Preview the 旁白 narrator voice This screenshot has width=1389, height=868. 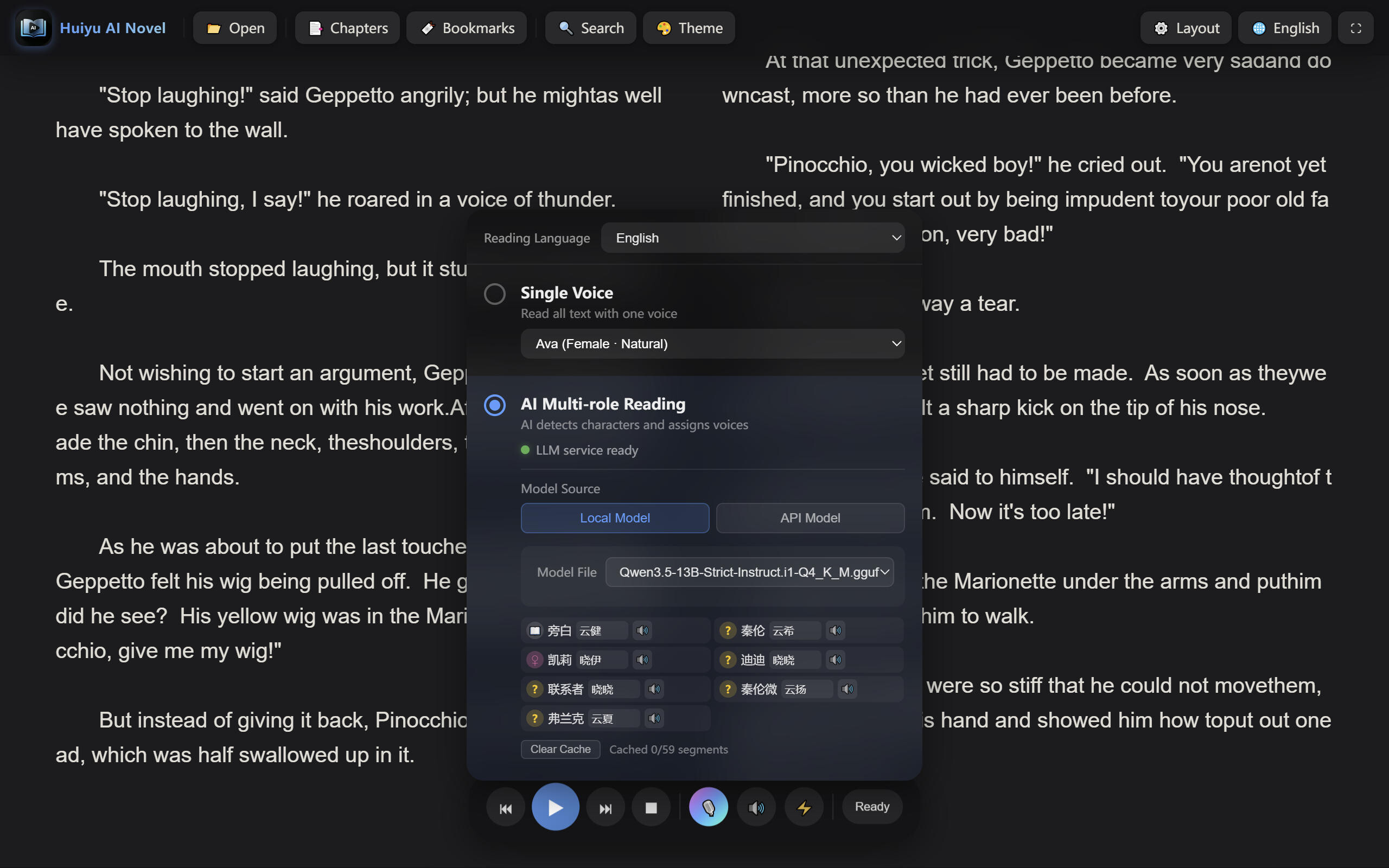pos(642,630)
